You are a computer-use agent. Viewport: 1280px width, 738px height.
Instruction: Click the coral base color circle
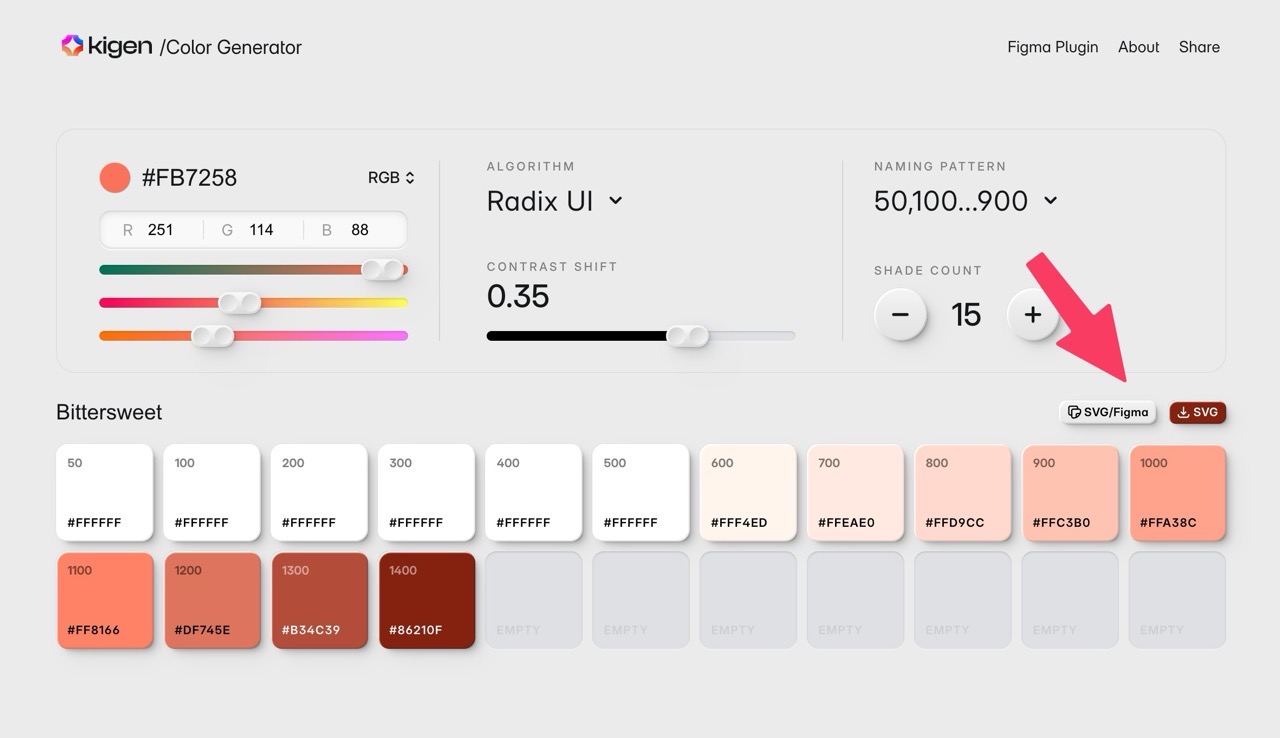115,178
